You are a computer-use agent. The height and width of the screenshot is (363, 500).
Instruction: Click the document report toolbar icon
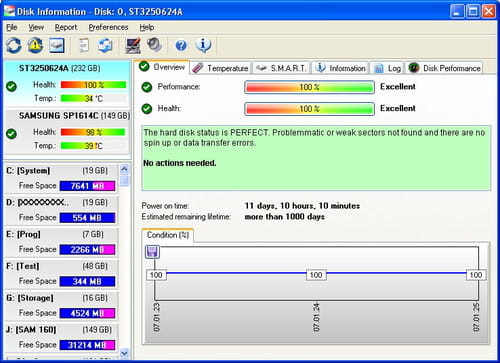pos(84,45)
